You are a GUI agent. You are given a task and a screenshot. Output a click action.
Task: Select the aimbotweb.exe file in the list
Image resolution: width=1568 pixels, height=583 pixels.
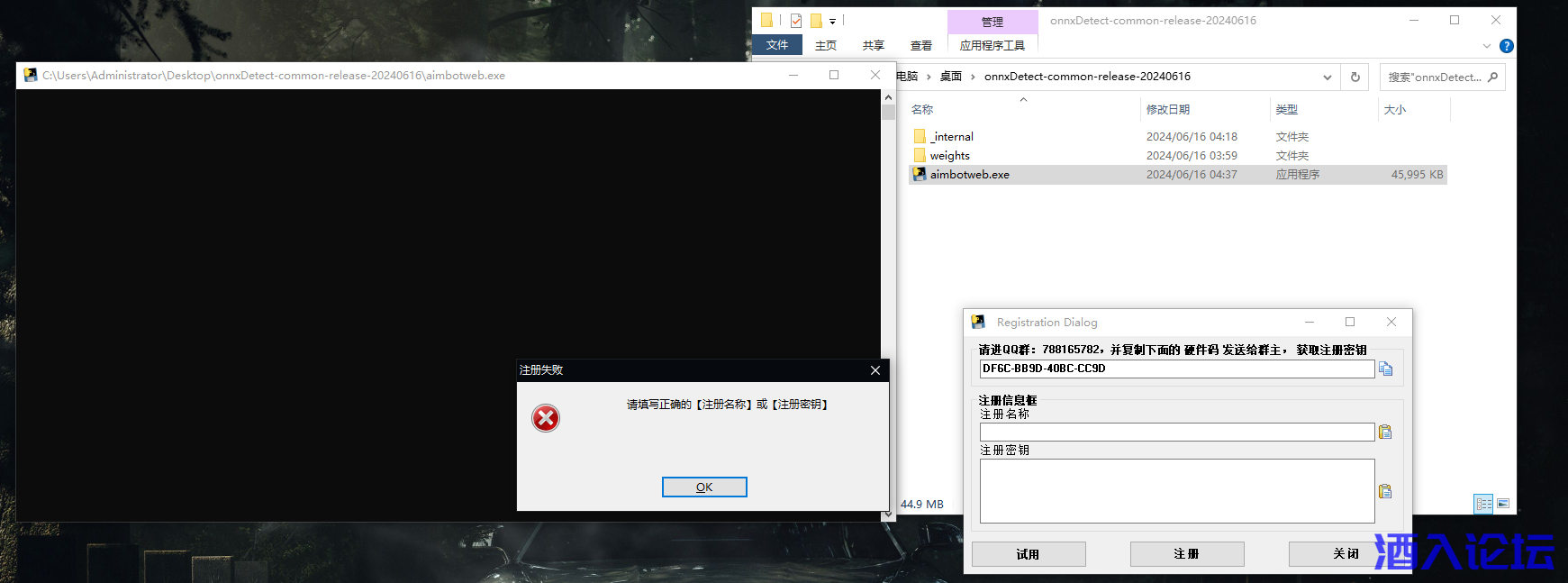pos(969,175)
